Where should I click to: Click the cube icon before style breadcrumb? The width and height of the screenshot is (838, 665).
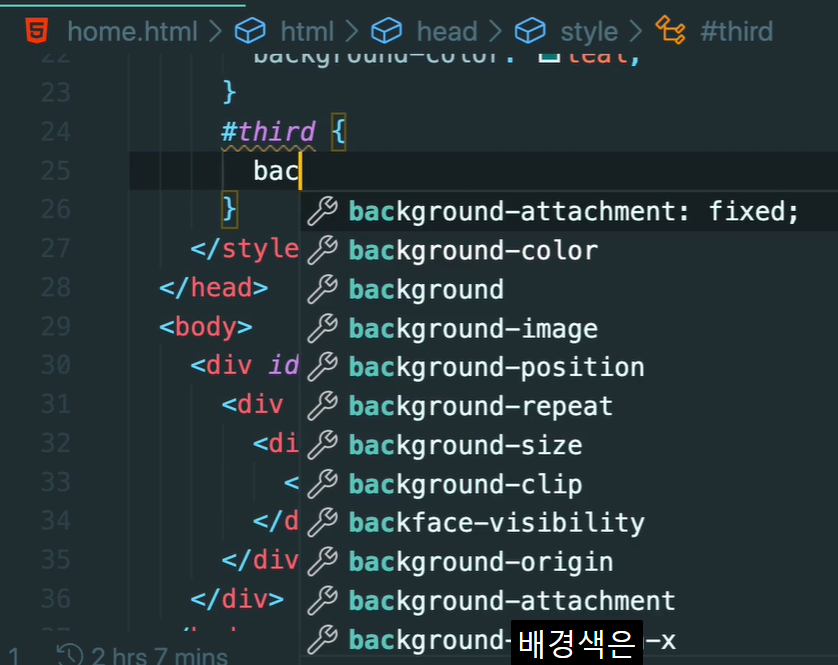[x=530, y=30]
